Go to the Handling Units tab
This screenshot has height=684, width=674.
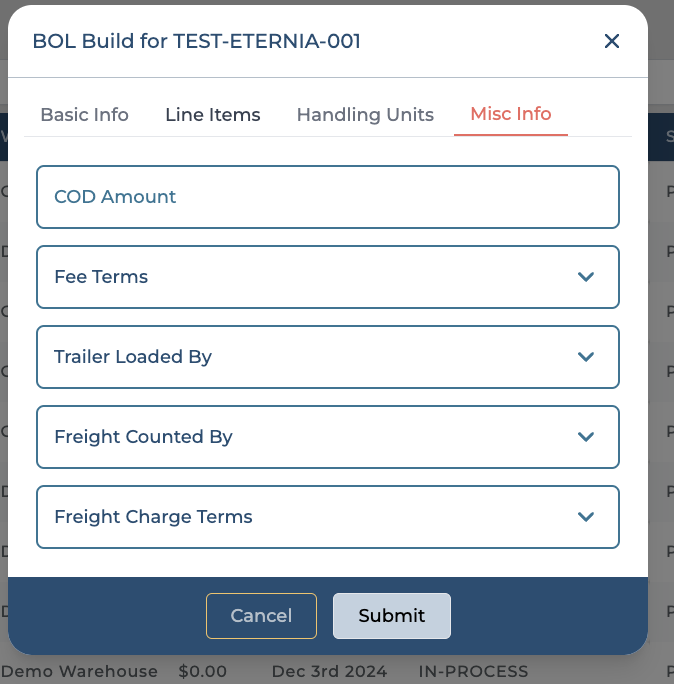tap(365, 115)
